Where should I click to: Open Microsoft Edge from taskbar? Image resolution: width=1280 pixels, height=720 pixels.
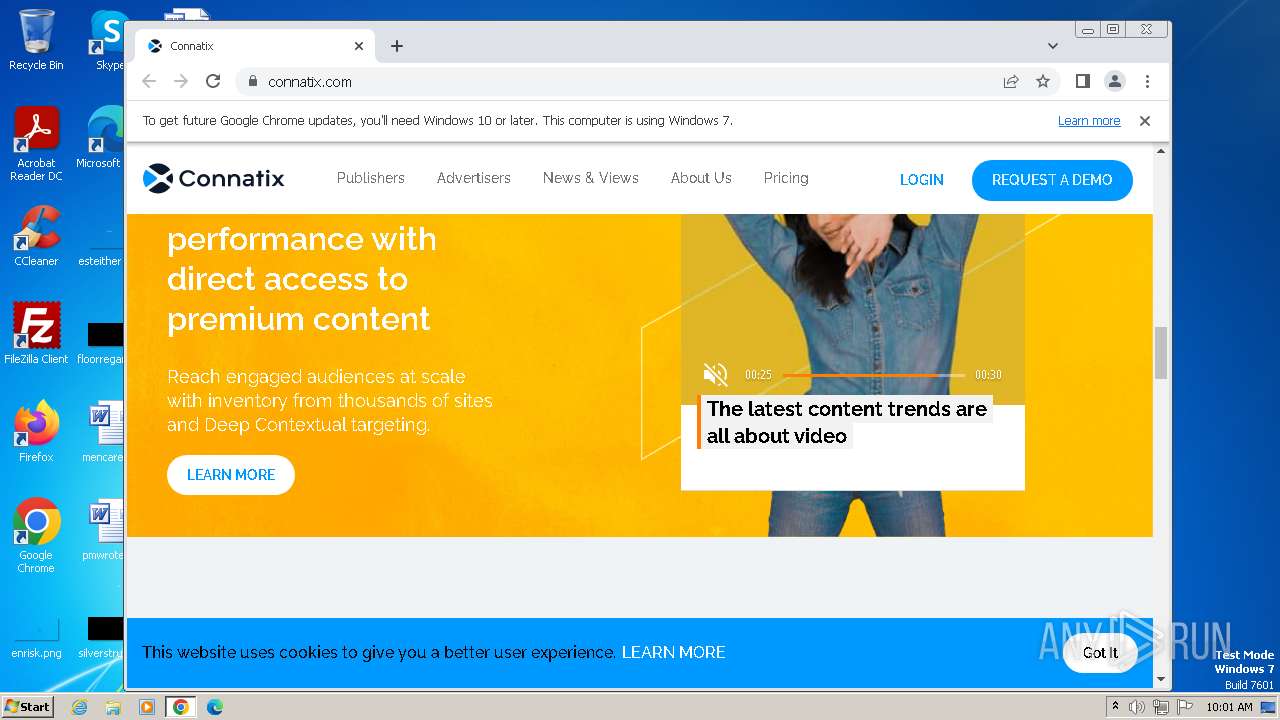tap(215, 707)
